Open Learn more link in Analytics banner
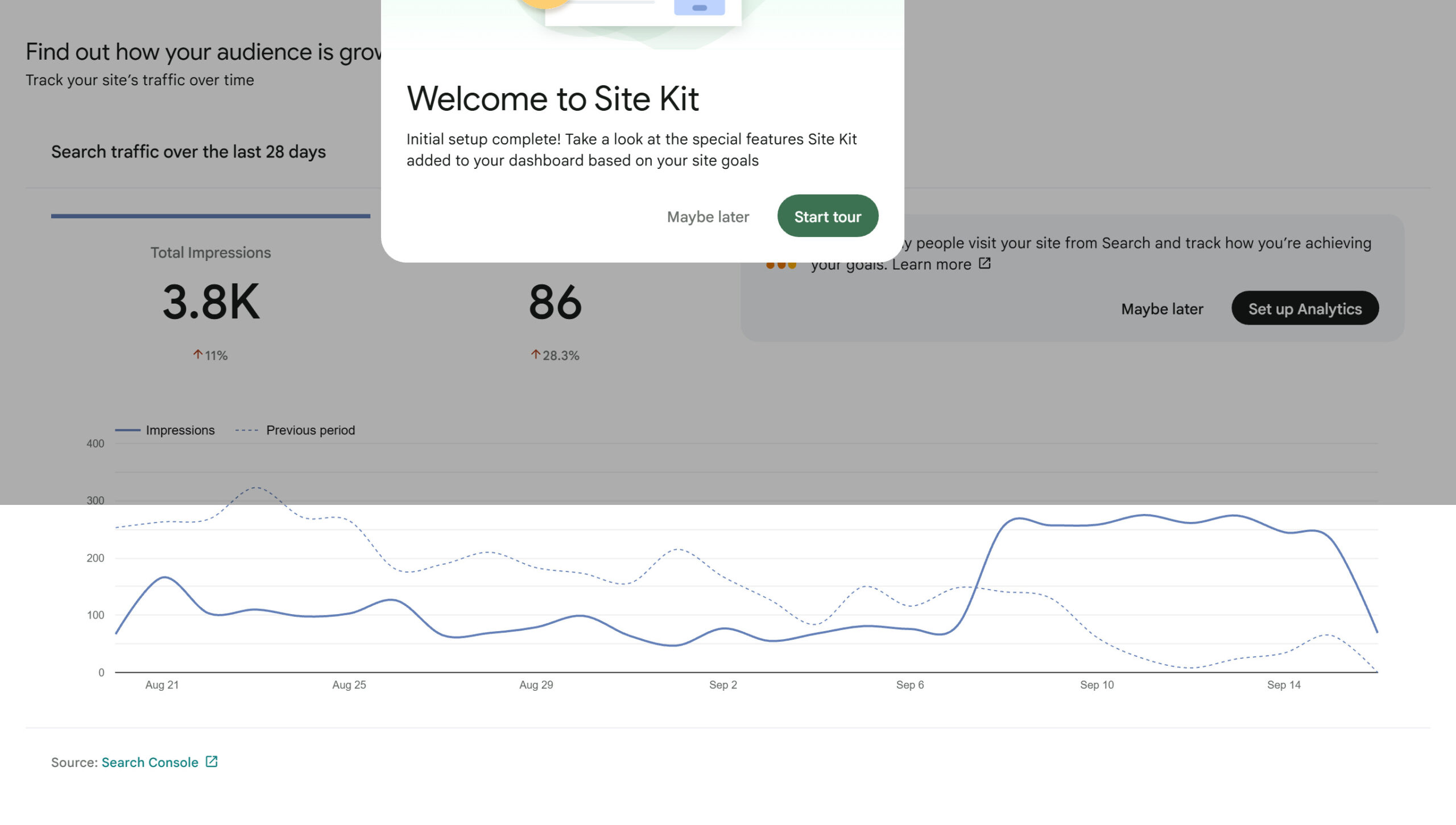This screenshot has height=825, width=1456. click(x=931, y=264)
